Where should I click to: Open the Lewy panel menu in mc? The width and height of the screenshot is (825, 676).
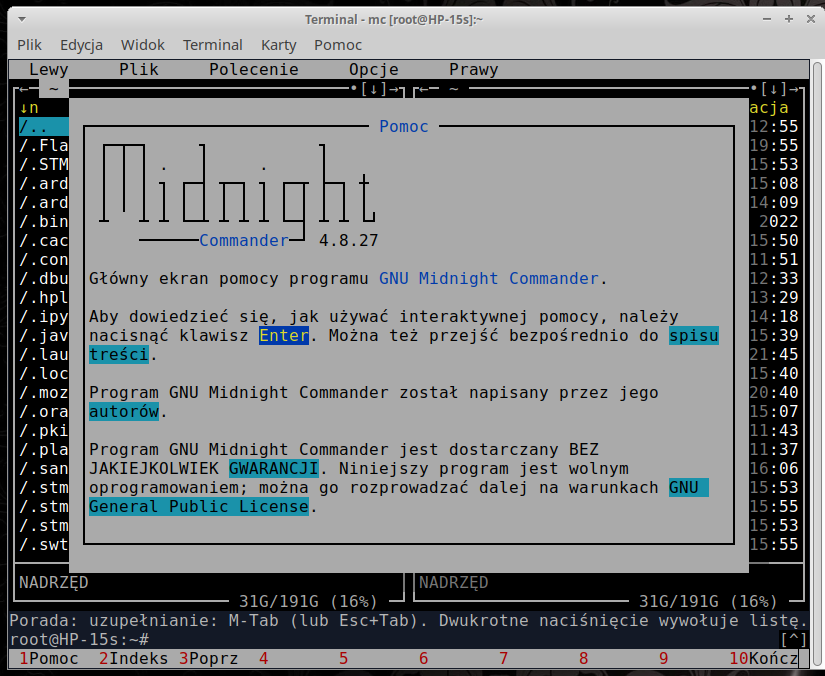click(48, 69)
